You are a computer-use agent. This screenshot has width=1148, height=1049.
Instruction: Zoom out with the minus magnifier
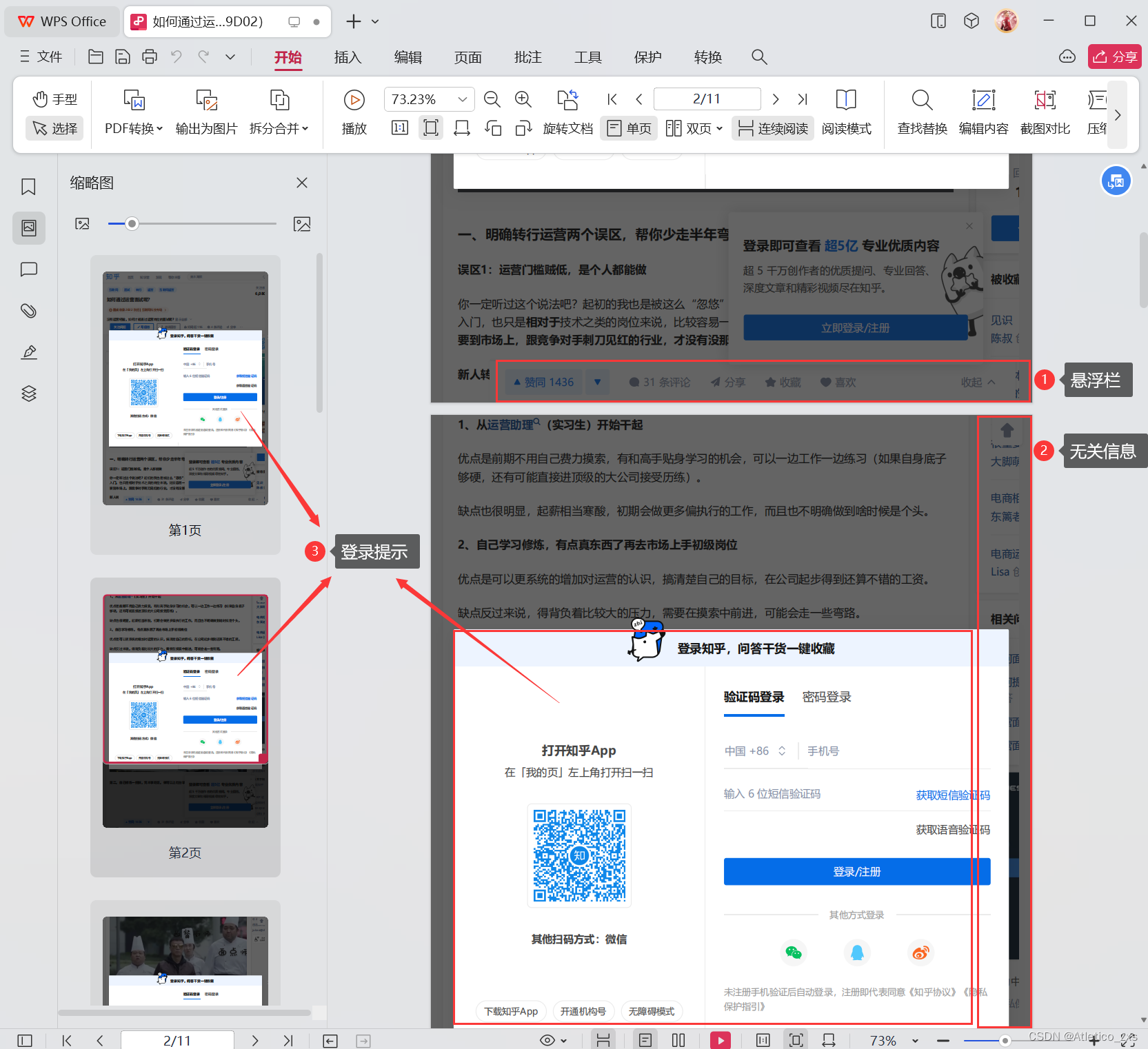coord(492,99)
